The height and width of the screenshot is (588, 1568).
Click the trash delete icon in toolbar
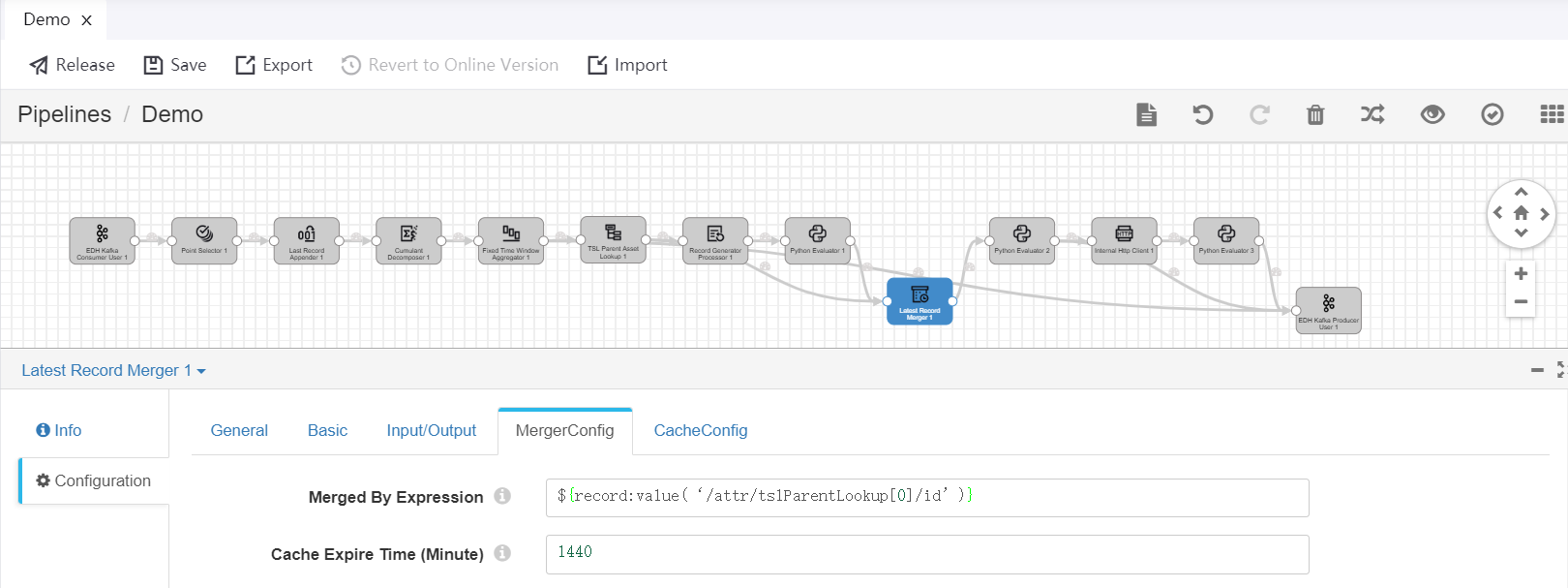click(x=1315, y=115)
